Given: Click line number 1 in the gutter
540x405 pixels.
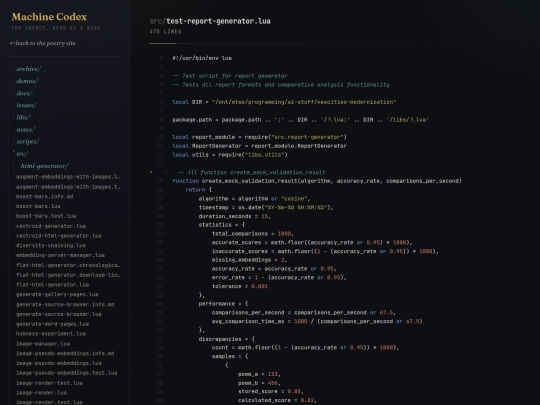Looking at the screenshot, I should pyautogui.click(x=161, y=58).
